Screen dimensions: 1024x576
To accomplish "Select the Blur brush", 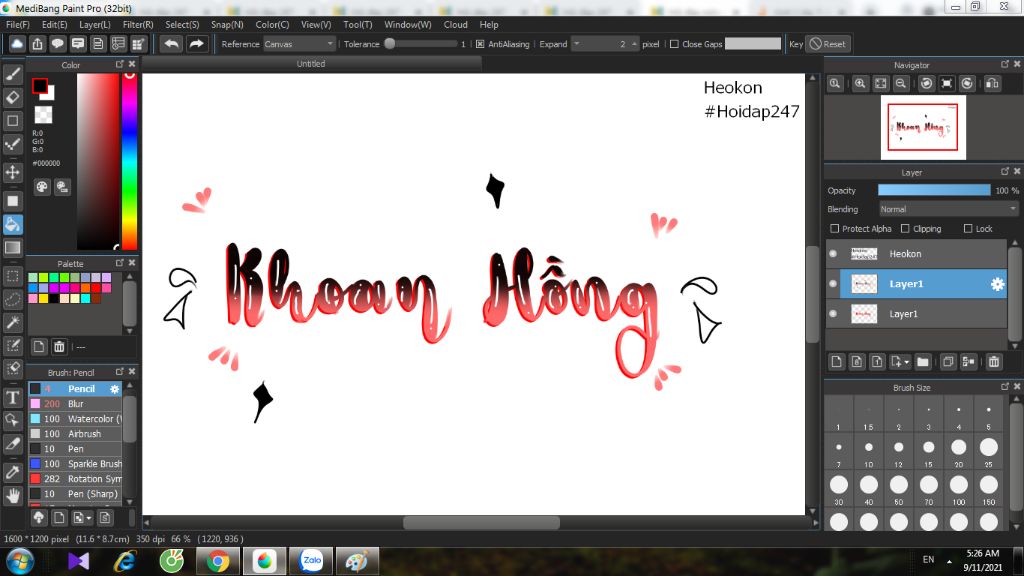I will [75, 404].
